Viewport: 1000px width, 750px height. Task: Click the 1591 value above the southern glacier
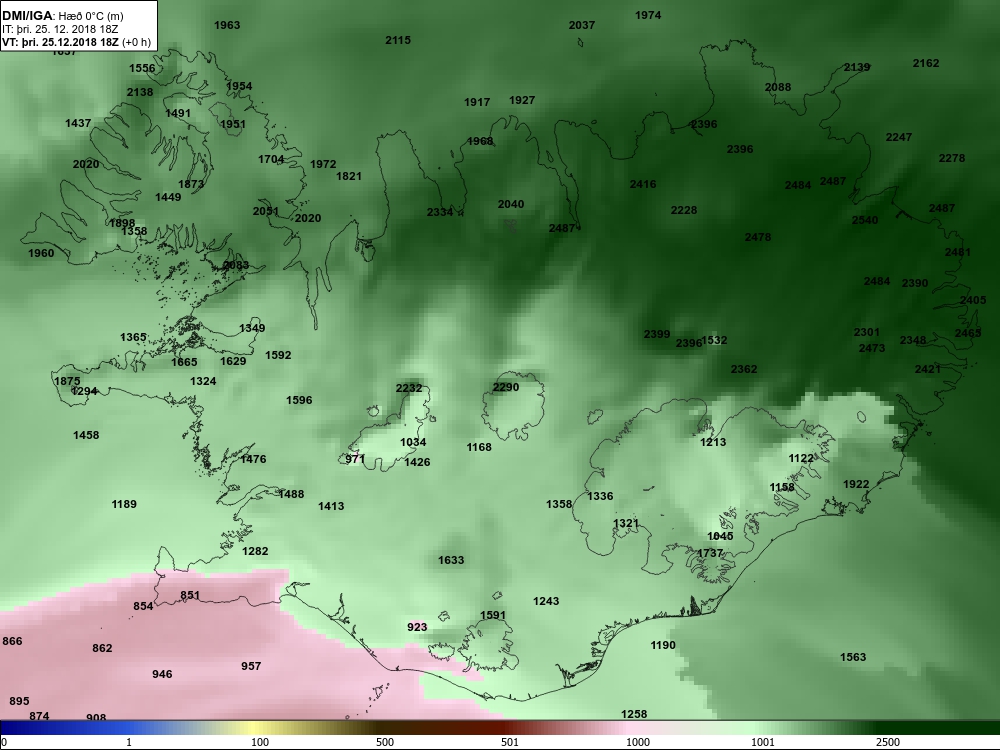pyautogui.click(x=492, y=616)
